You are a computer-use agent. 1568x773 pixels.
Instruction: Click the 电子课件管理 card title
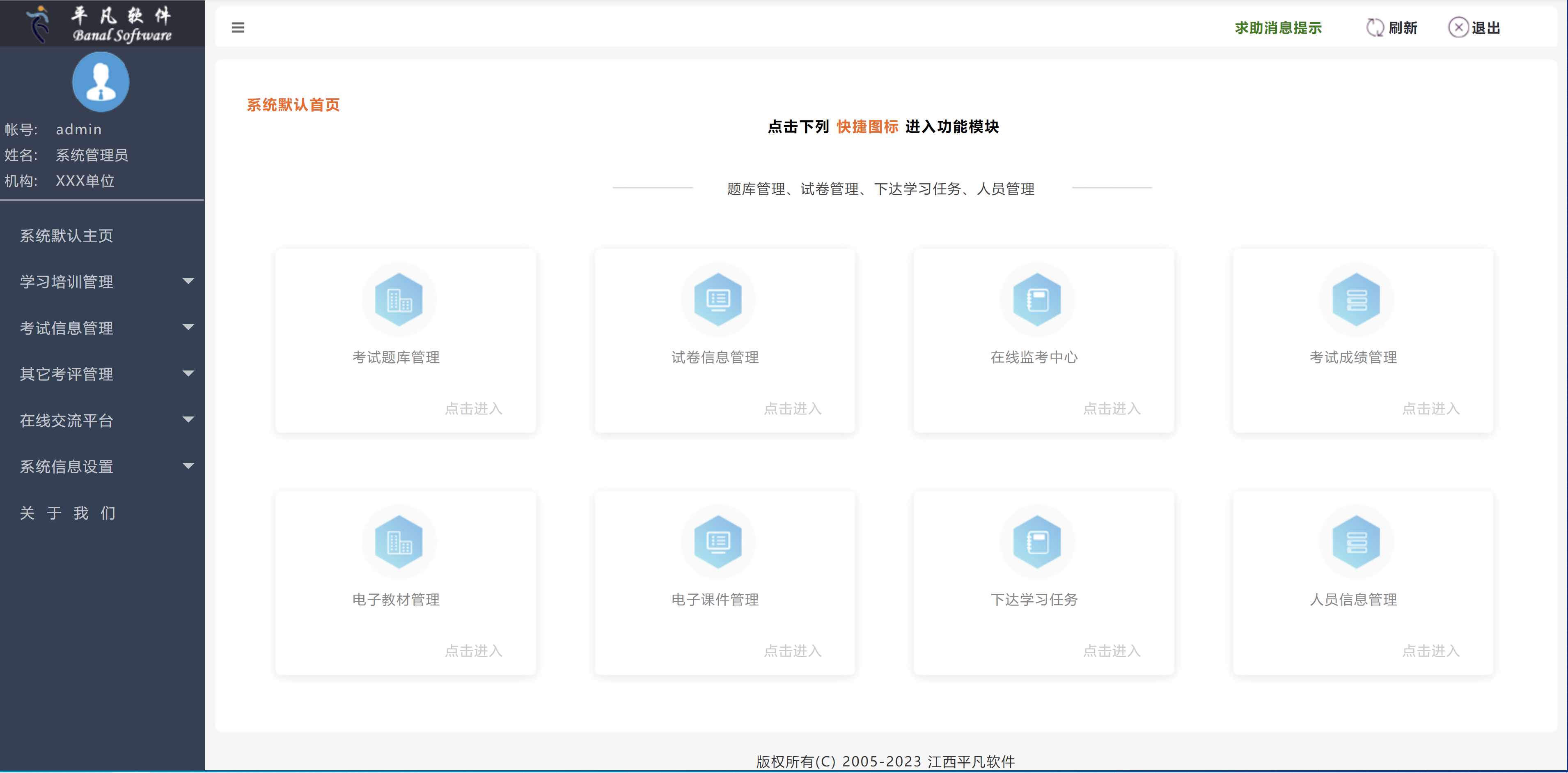[715, 600]
